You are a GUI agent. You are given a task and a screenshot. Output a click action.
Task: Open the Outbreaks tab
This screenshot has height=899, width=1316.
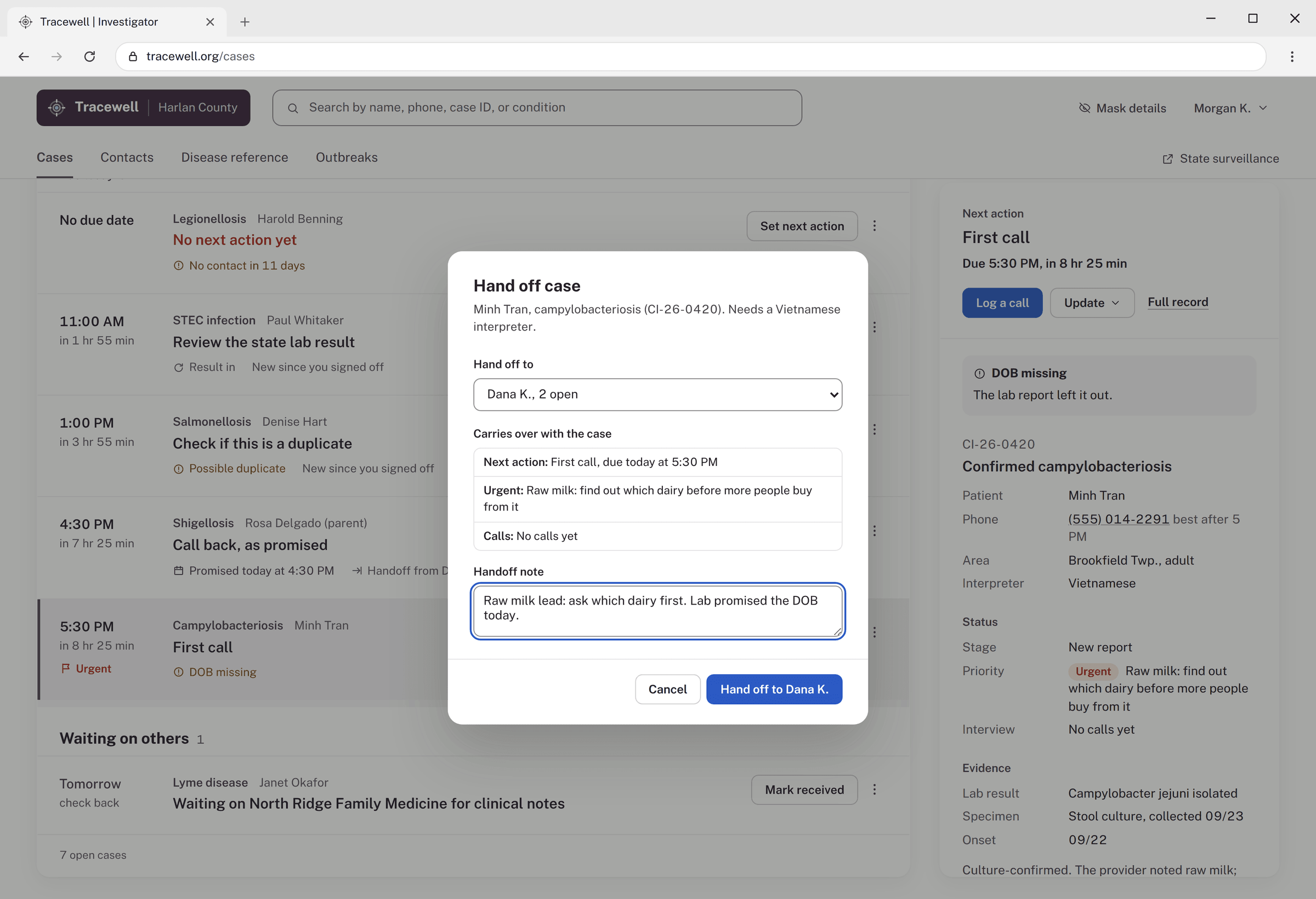347,157
